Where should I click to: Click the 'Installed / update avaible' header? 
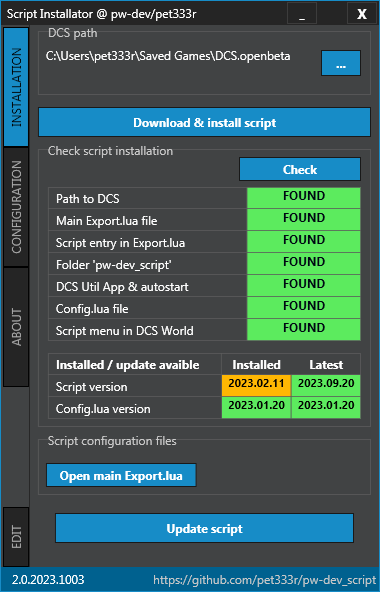pyautogui.click(x=128, y=365)
